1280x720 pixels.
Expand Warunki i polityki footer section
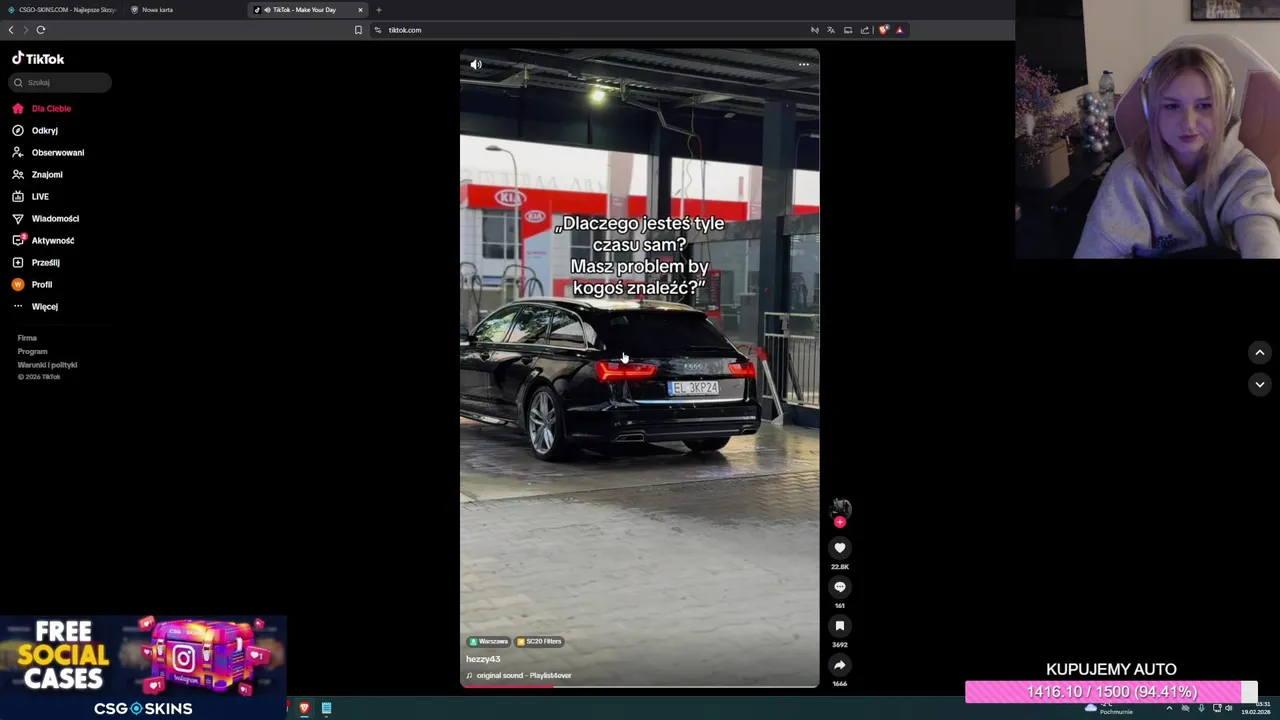click(x=47, y=364)
